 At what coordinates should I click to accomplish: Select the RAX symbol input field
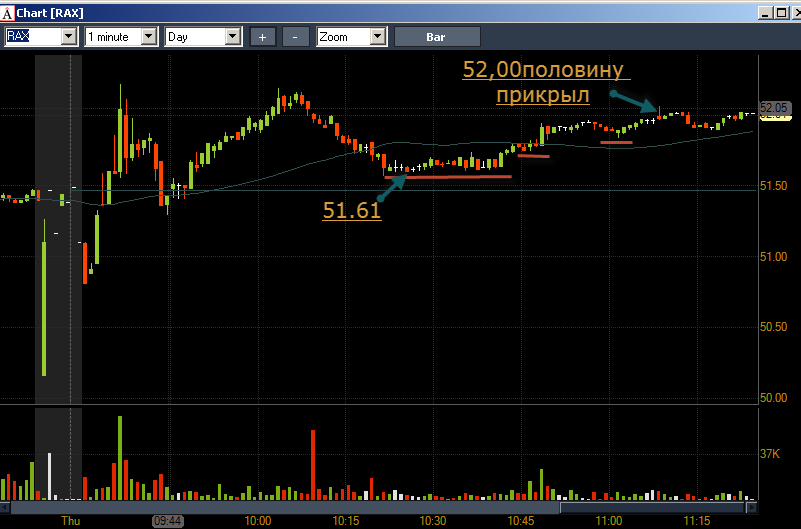pyautogui.click(x=33, y=37)
